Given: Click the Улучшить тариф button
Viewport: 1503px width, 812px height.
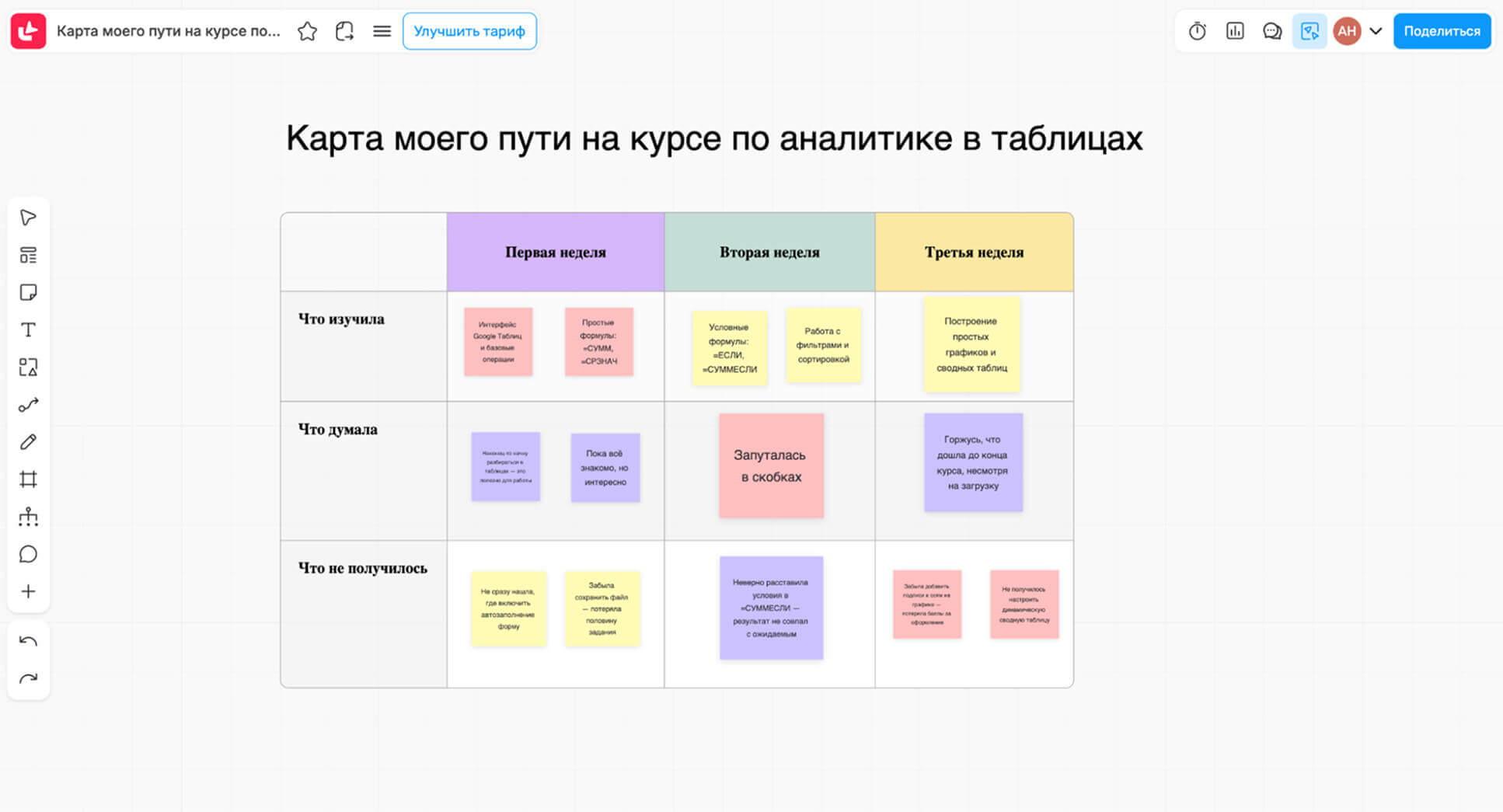Looking at the screenshot, I should [469, 31].
